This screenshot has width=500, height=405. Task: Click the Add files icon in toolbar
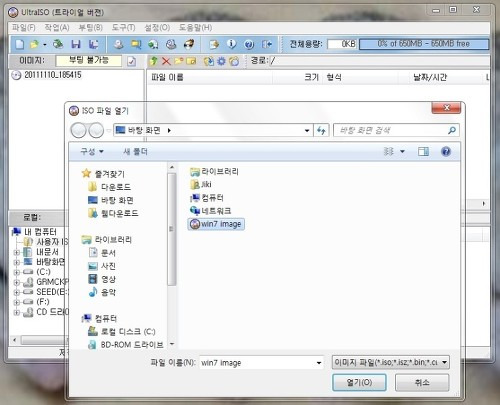coord(214,44)
